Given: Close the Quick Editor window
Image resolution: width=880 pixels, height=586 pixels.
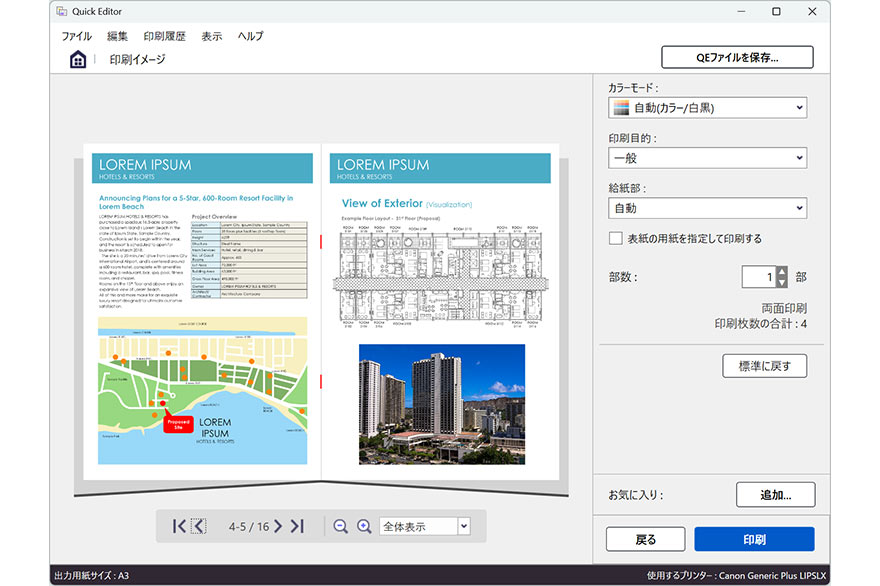Looking at the screenshot, I should [812, 11].
